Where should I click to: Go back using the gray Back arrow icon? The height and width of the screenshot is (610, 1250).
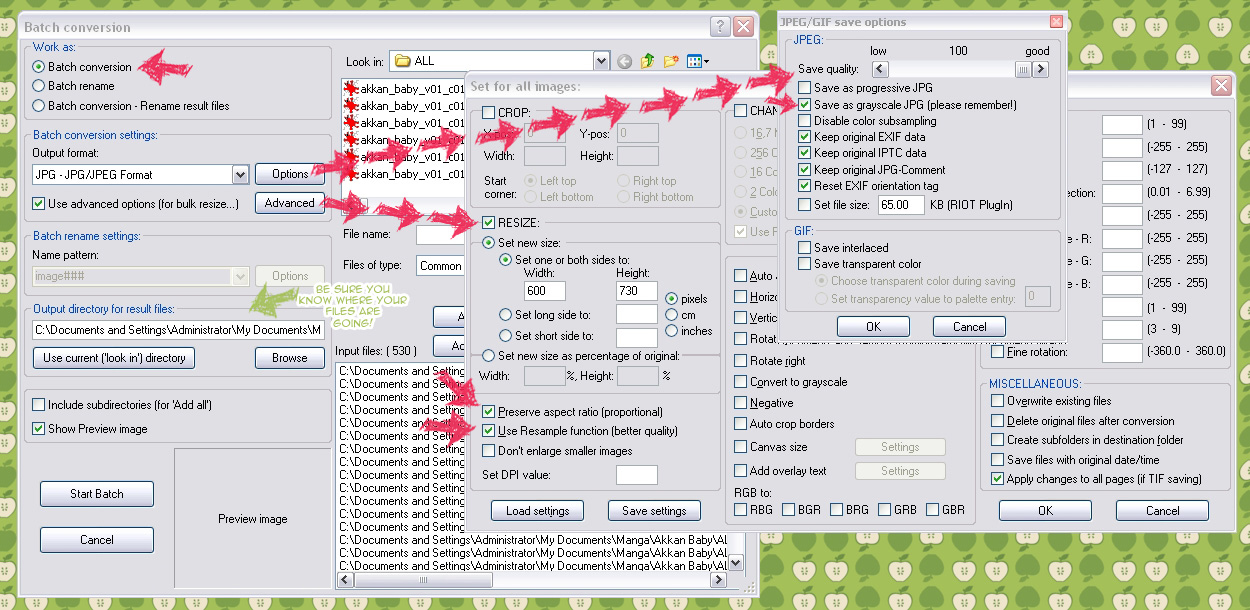coord(625,61)
